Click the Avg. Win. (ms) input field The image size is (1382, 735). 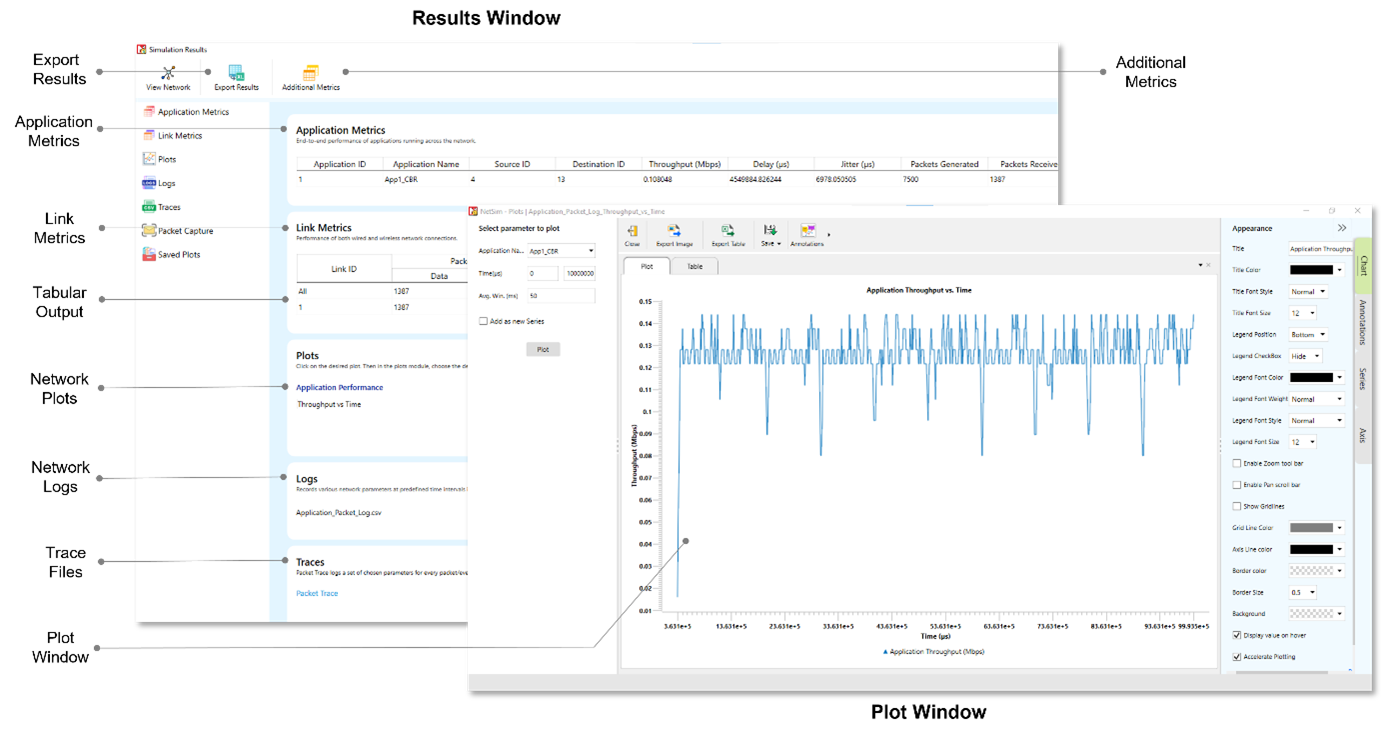pyautogui.click(x=561, y=296)
